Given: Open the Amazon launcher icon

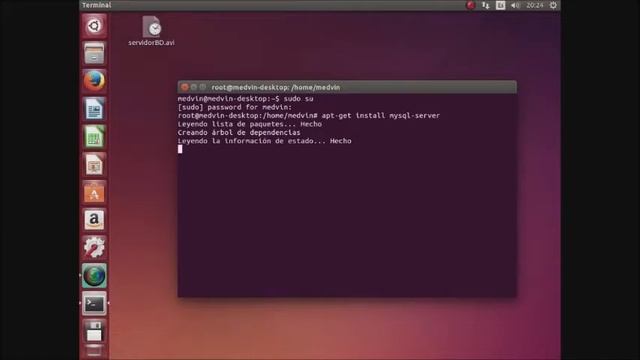Looking at the screenshot, I should pos(94,220).
